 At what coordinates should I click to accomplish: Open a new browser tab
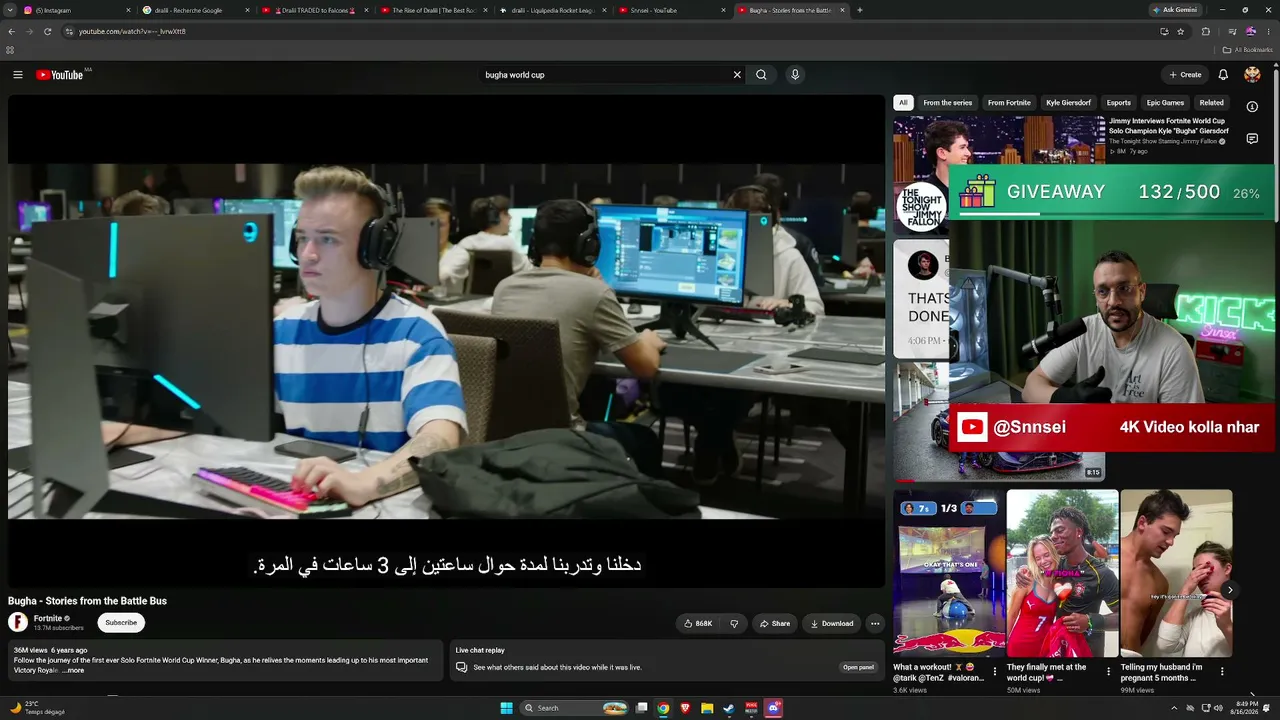tap(860, 10)
